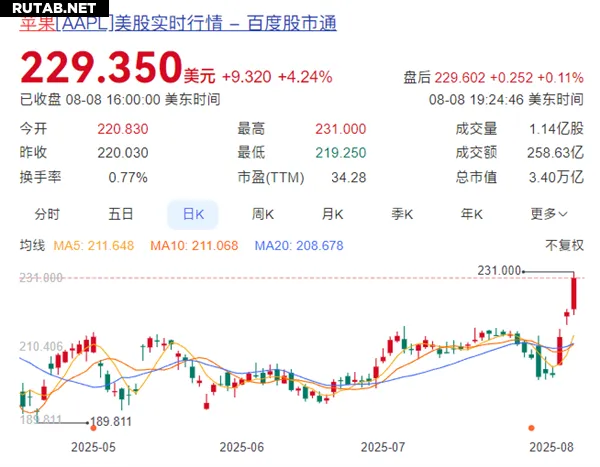Switch to the 分时 chart tab

[47, 214]
